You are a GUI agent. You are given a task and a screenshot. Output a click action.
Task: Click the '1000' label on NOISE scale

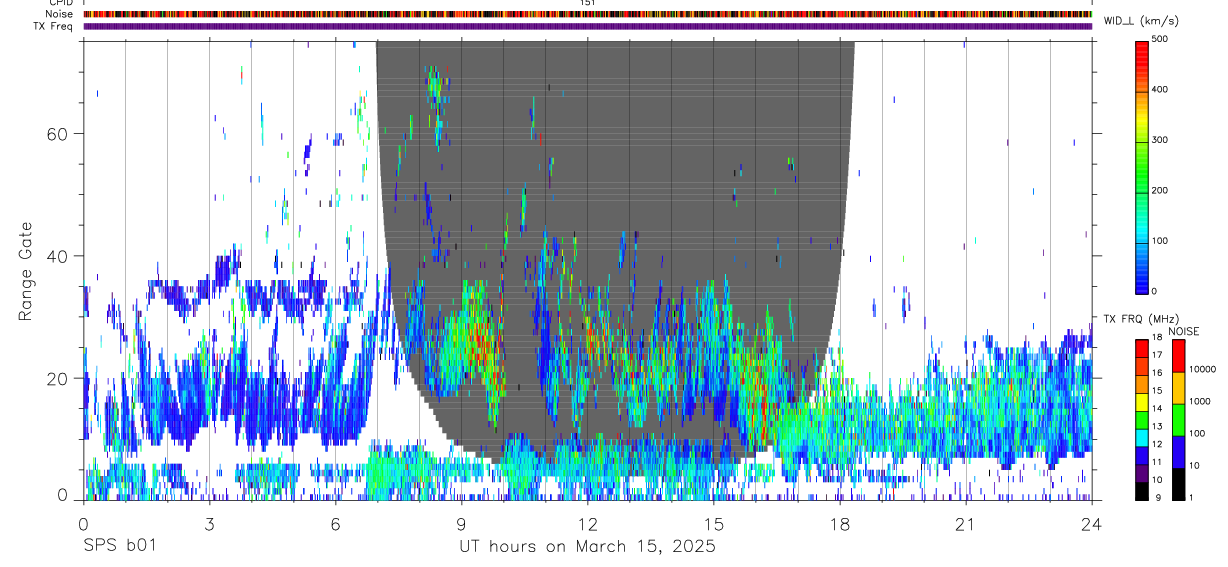tap(1199, 401)
